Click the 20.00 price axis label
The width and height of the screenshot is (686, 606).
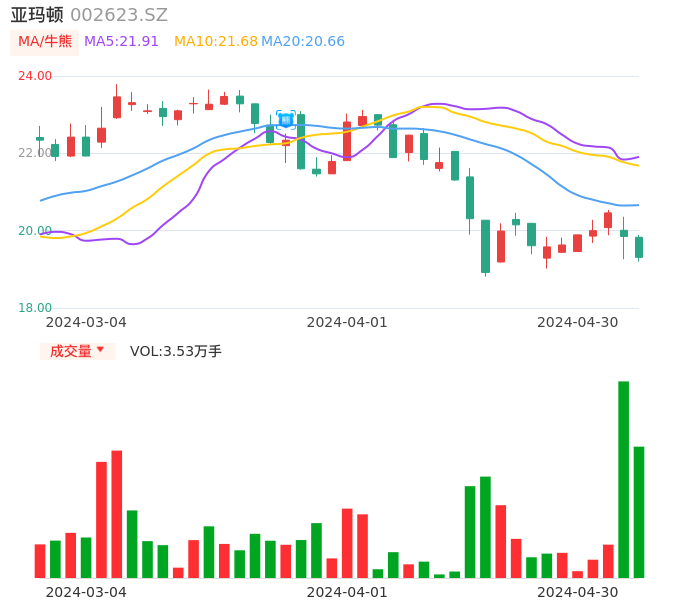[35, 231]
